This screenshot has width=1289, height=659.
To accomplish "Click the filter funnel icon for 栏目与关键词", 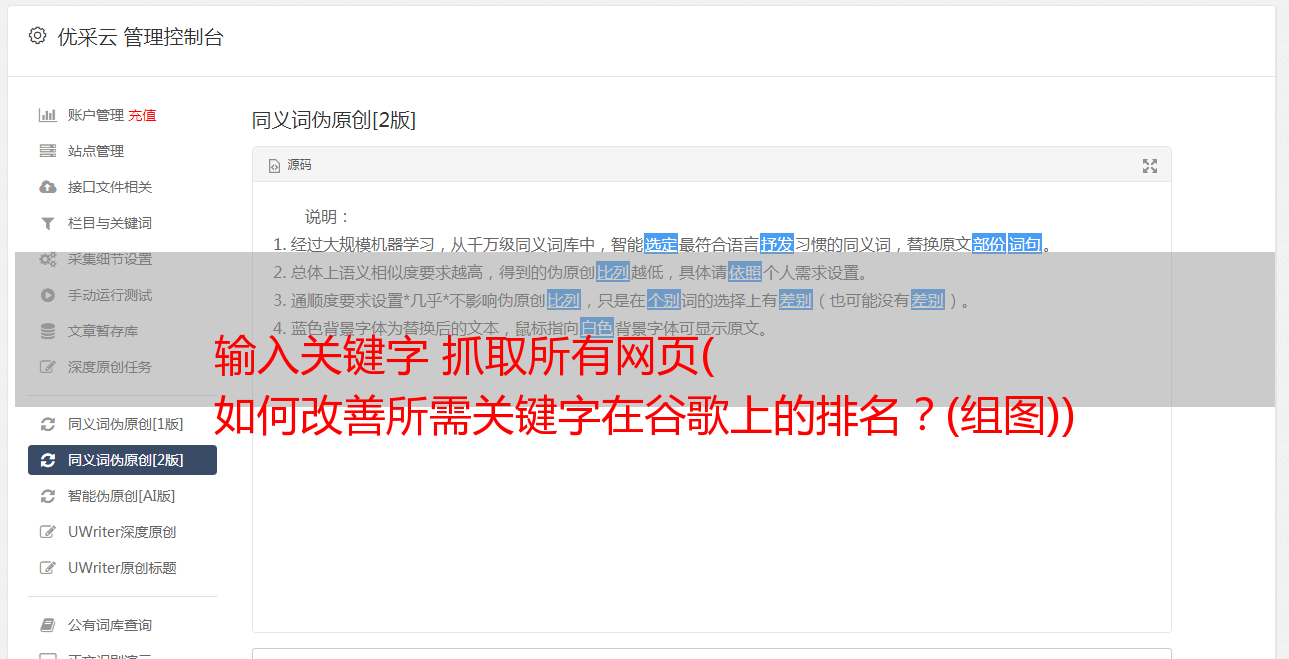I will pyautogui.click(x=47, y=223).
